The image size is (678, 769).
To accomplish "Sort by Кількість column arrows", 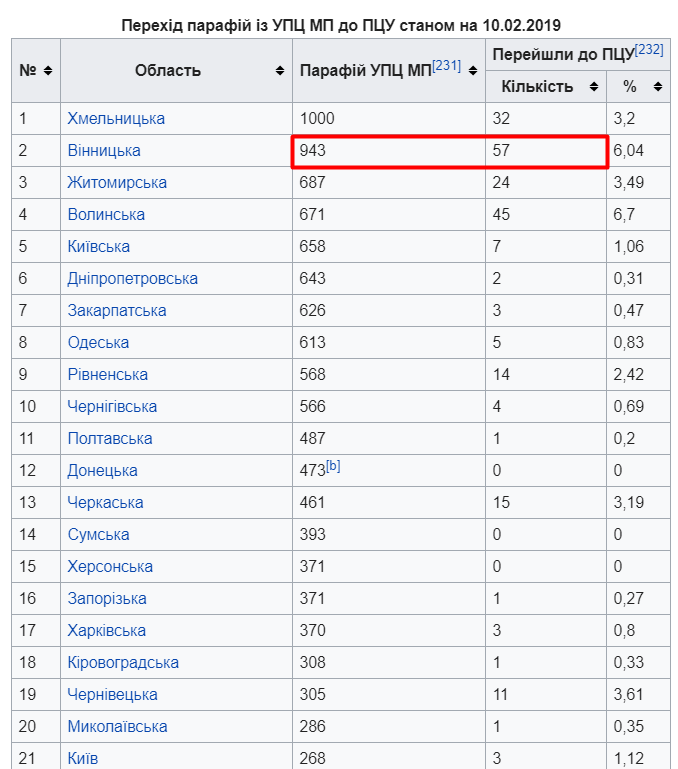I will pyautogui.click(x=593, y=87).
